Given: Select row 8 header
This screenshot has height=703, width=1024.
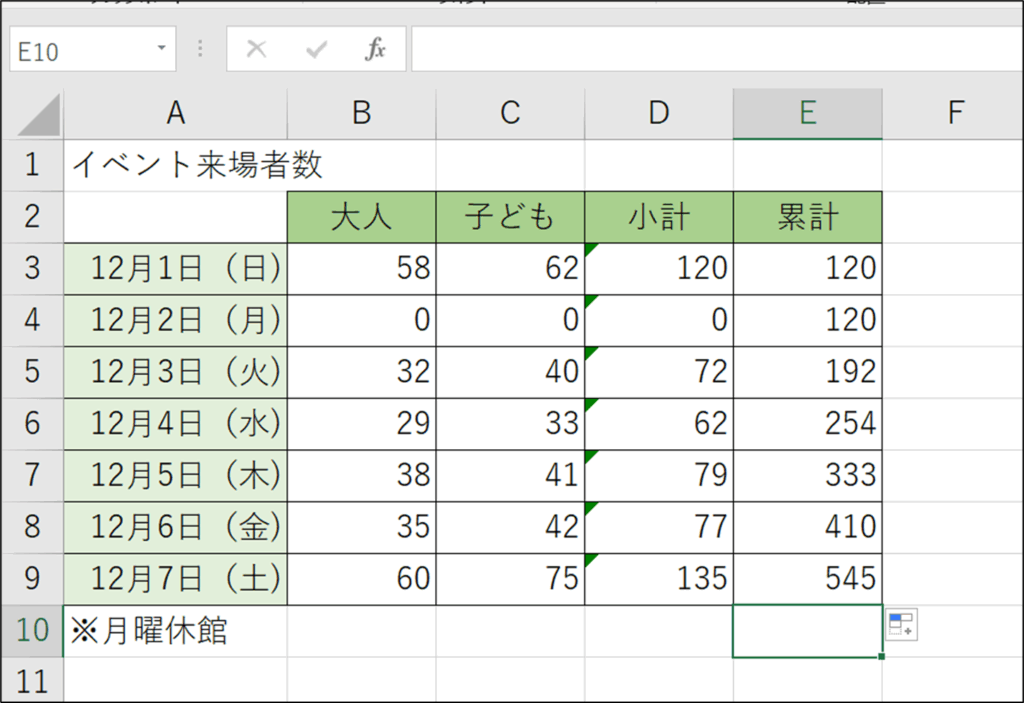Looking at the screenshot, I should 32,527.
